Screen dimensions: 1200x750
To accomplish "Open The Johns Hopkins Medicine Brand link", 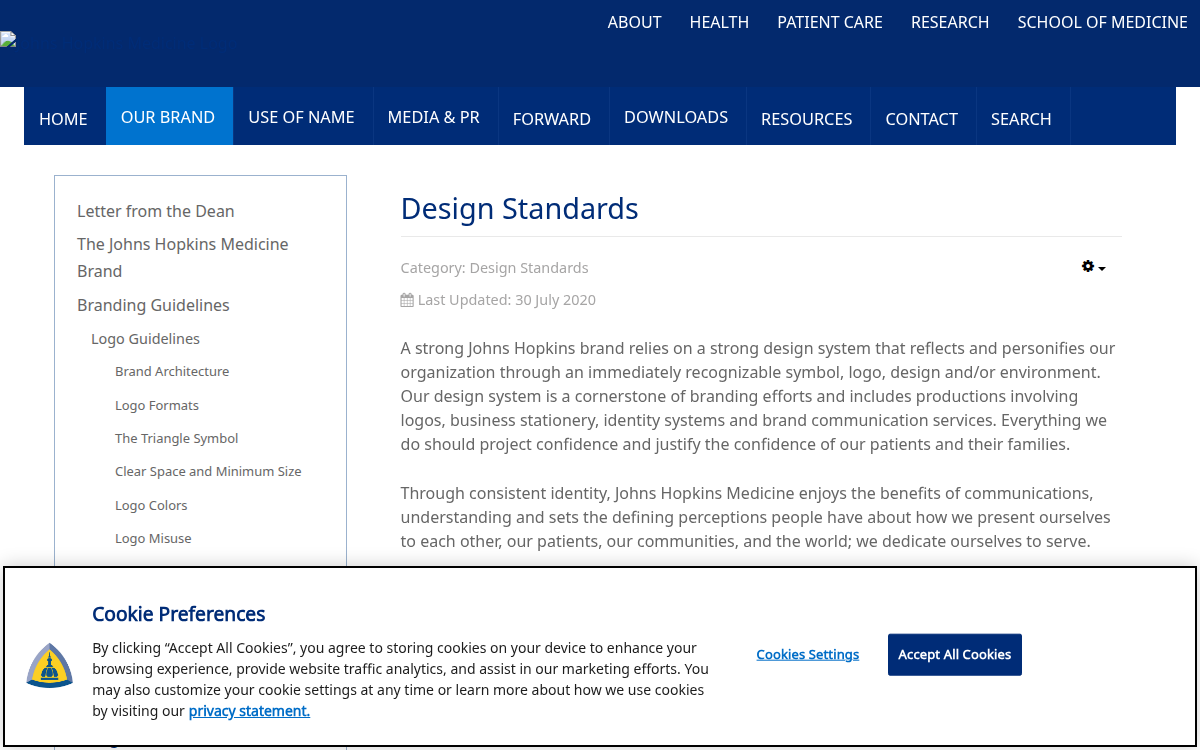I will (x=183, y=257).
